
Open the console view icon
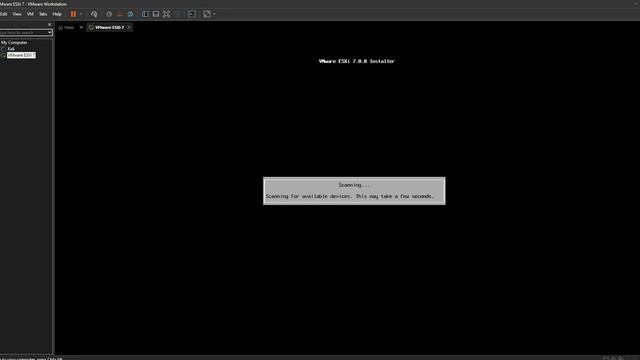192,14
